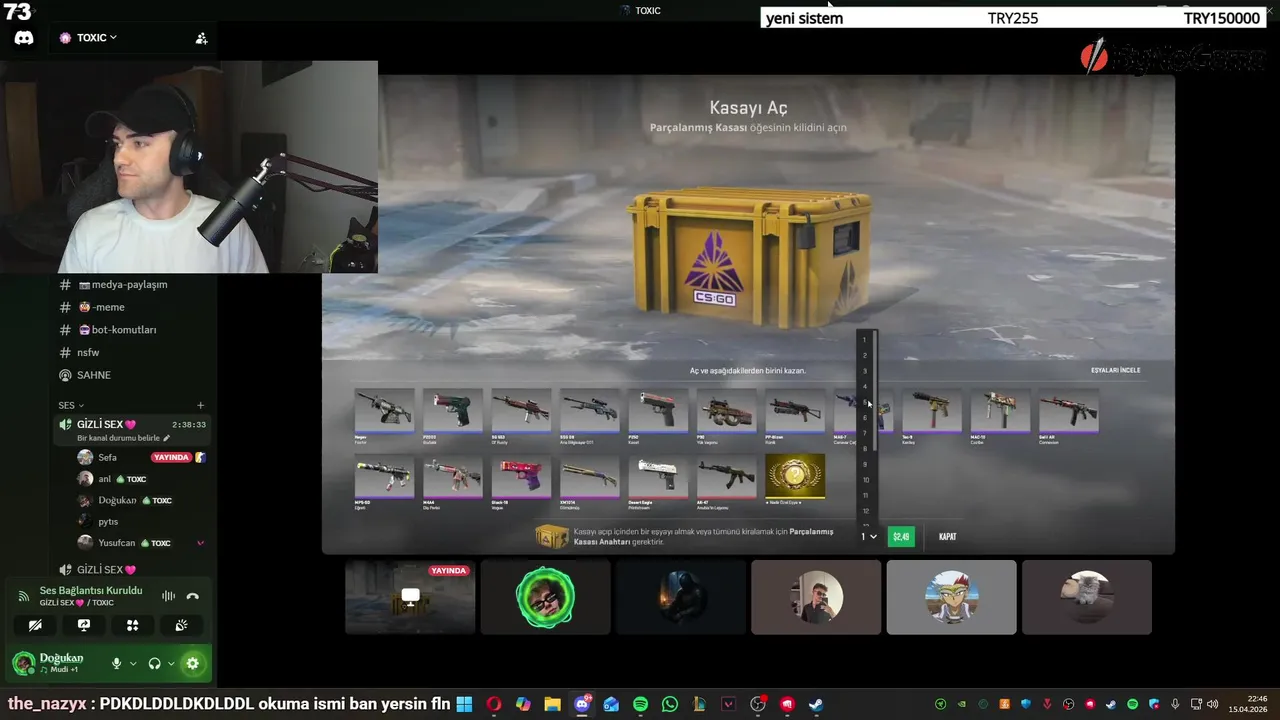The width and height of the screenshot is (1280, 720).
Task: Open Discord user settings gear
Action: click(x=192, y=663)
